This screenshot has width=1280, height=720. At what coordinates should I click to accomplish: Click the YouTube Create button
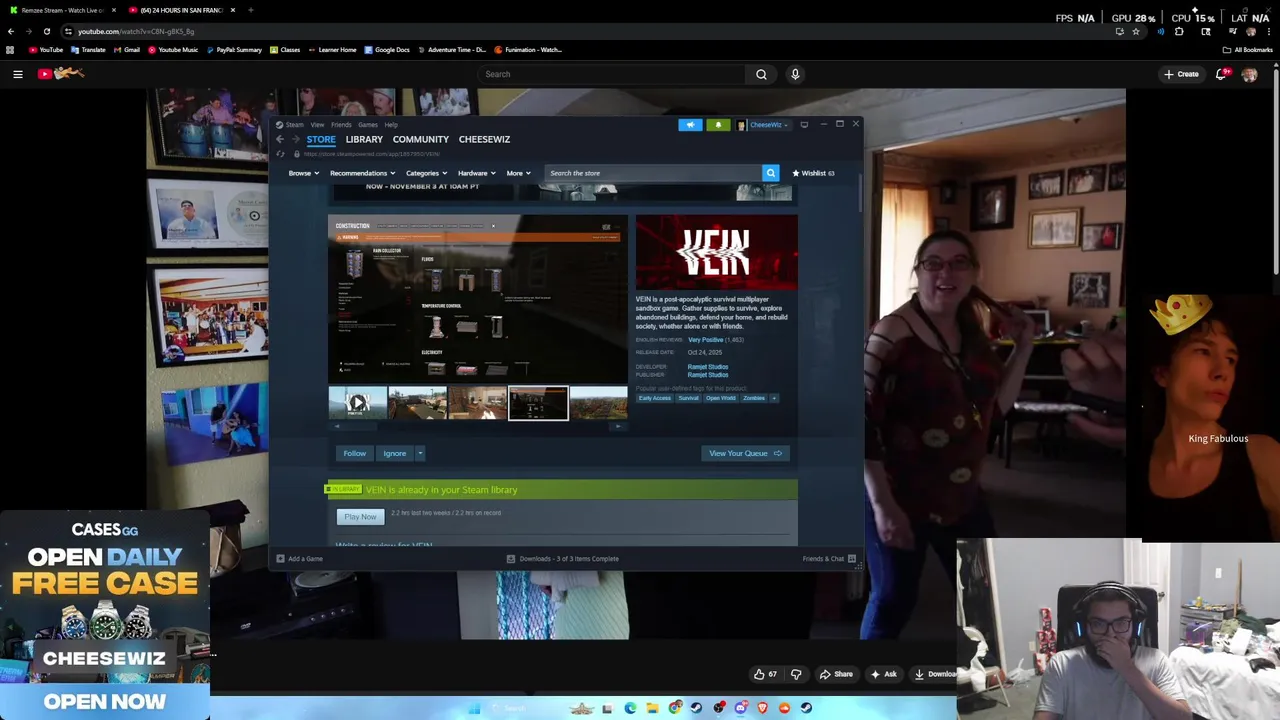[1181, 74]
